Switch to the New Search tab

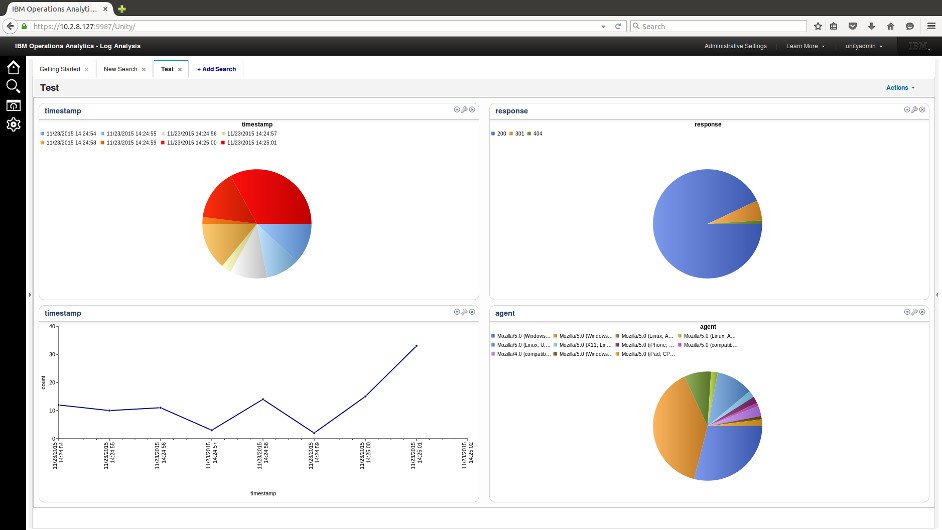coord(120,69)
